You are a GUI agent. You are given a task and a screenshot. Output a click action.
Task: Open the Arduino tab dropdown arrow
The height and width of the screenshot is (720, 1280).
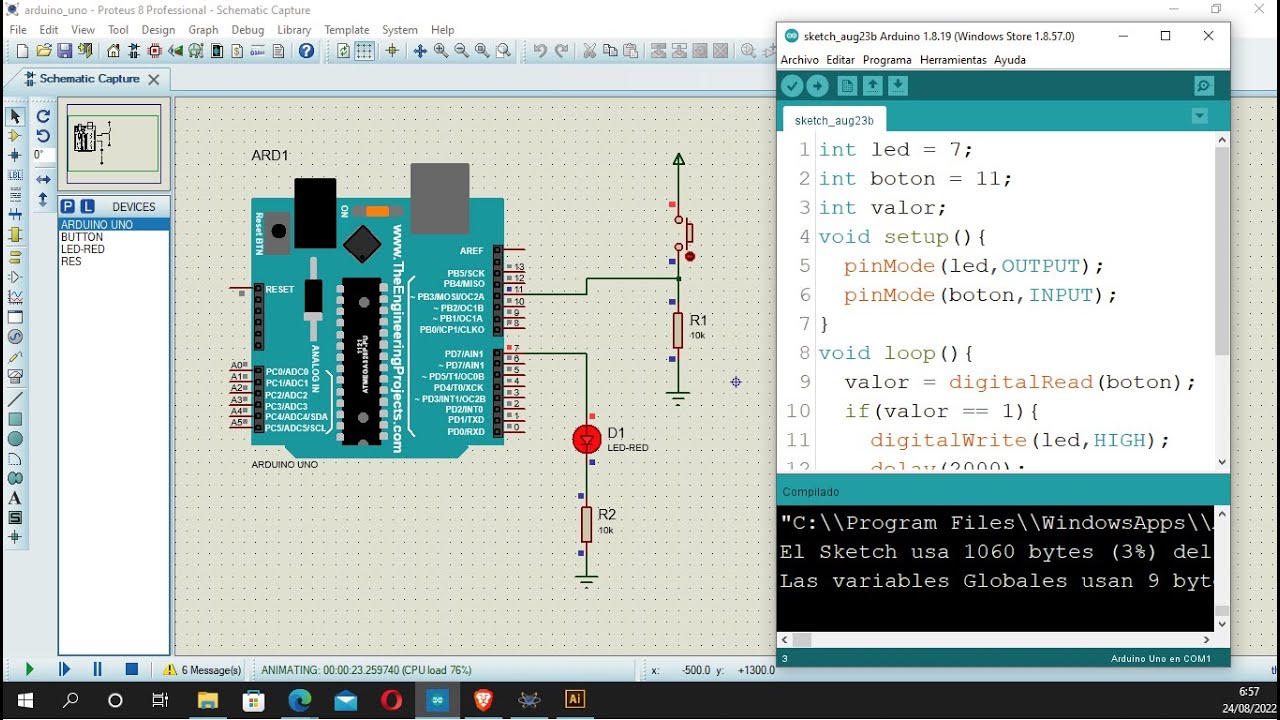pos(1200,117)
